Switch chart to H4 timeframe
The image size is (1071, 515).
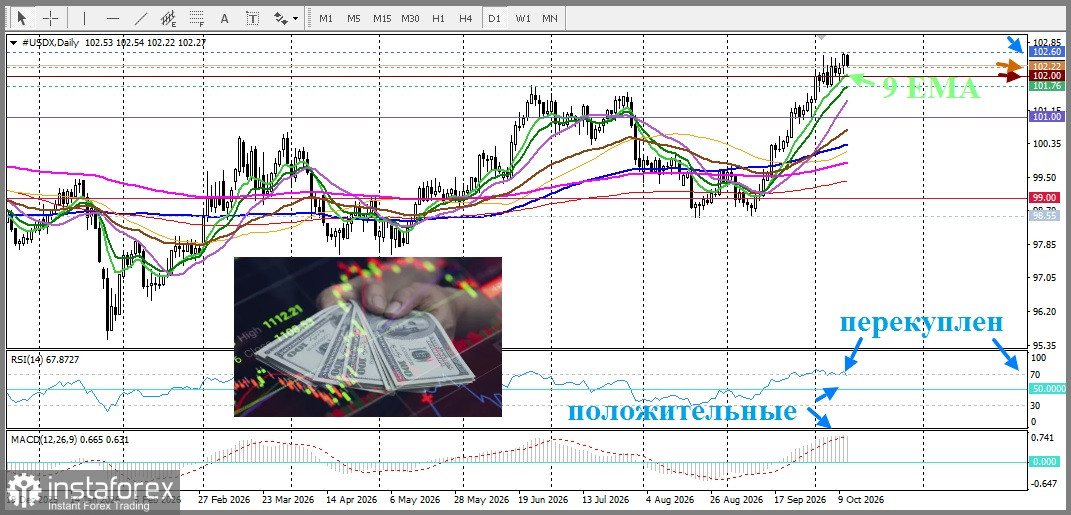466,18
